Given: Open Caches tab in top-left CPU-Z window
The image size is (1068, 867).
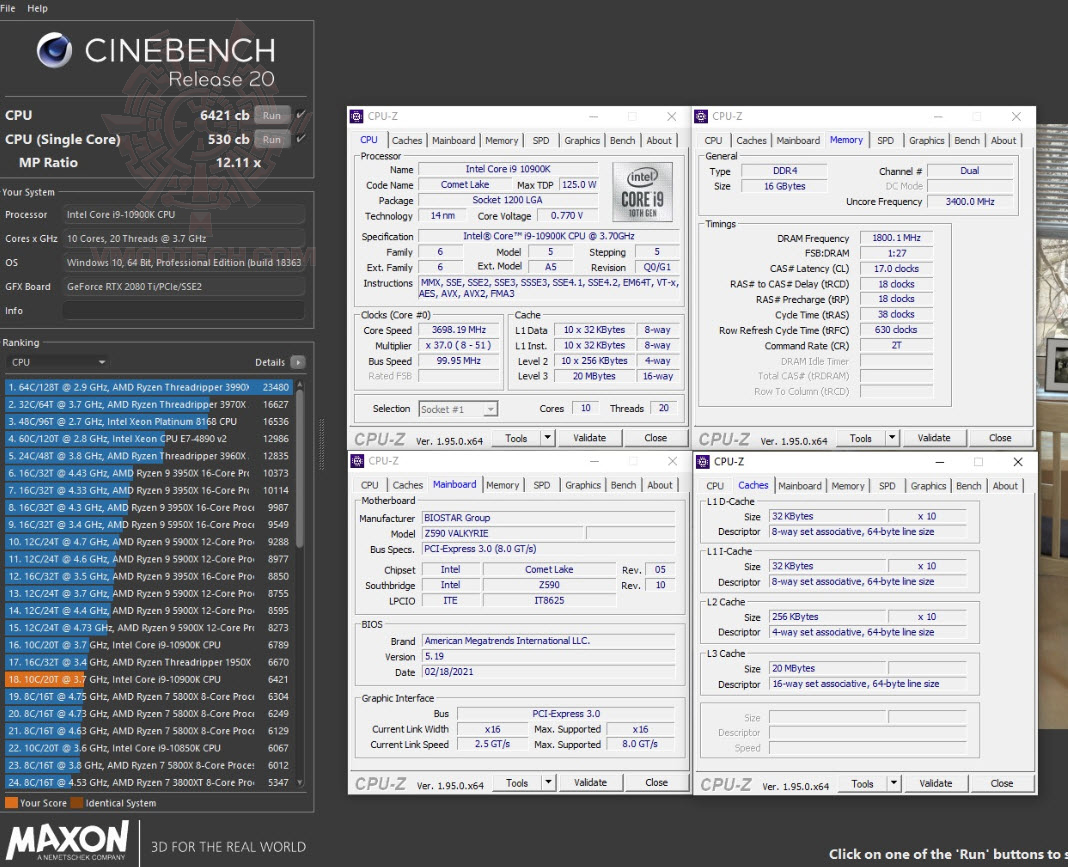Looking at the screenshot, I should (407, 140).
